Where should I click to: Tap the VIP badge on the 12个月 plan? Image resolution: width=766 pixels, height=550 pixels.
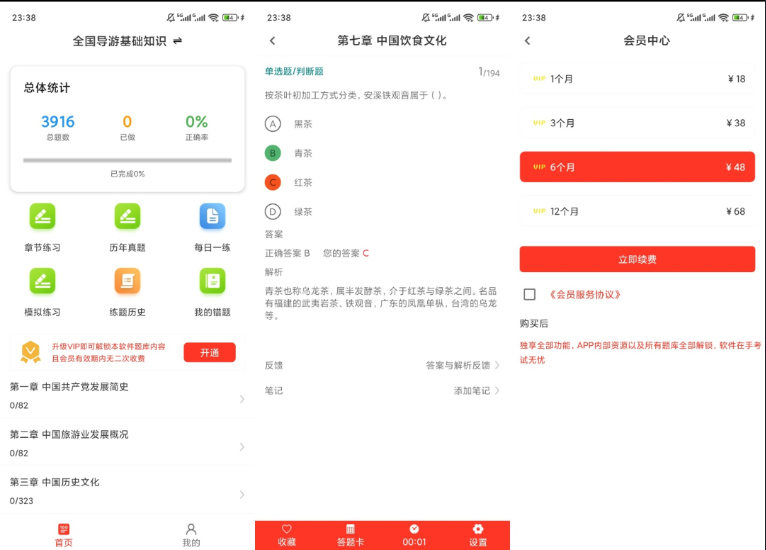coord(539,211)
